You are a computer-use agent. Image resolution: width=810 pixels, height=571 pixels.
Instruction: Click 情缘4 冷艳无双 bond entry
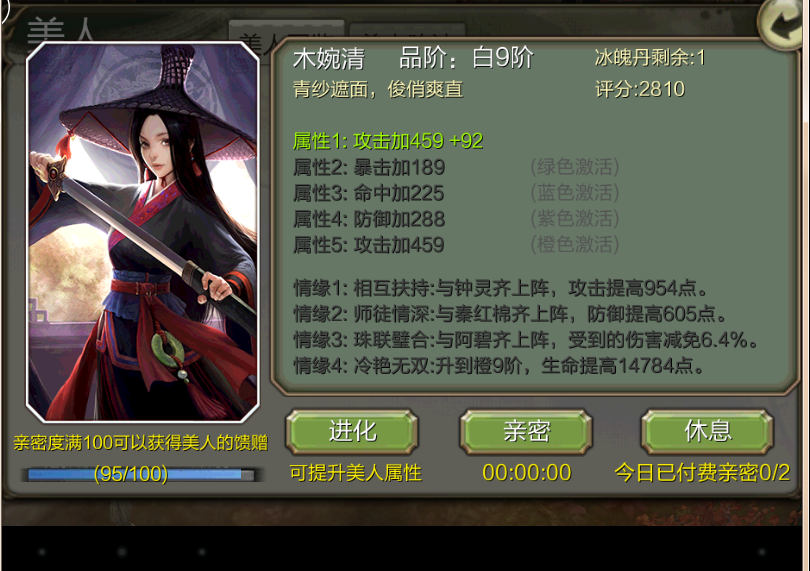click(499, 366)
